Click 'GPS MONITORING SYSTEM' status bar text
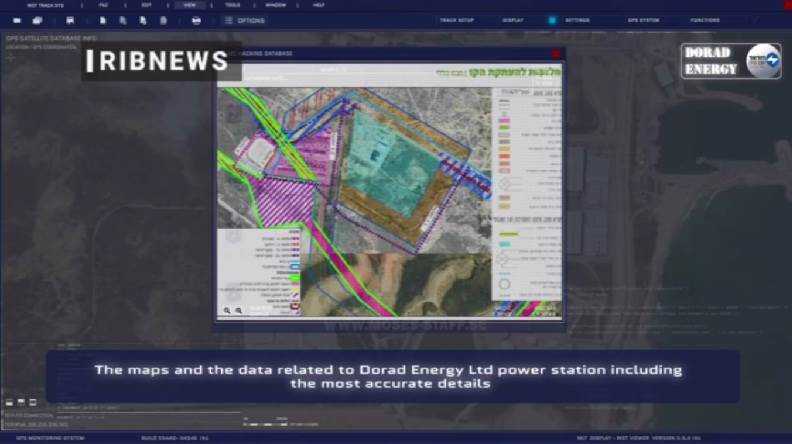Viewport: 792px width, 444px height. (50, 438)
